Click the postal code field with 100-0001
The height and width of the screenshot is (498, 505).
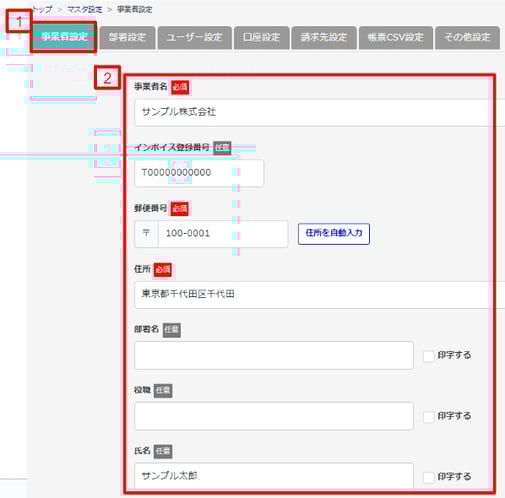point(223,234)
